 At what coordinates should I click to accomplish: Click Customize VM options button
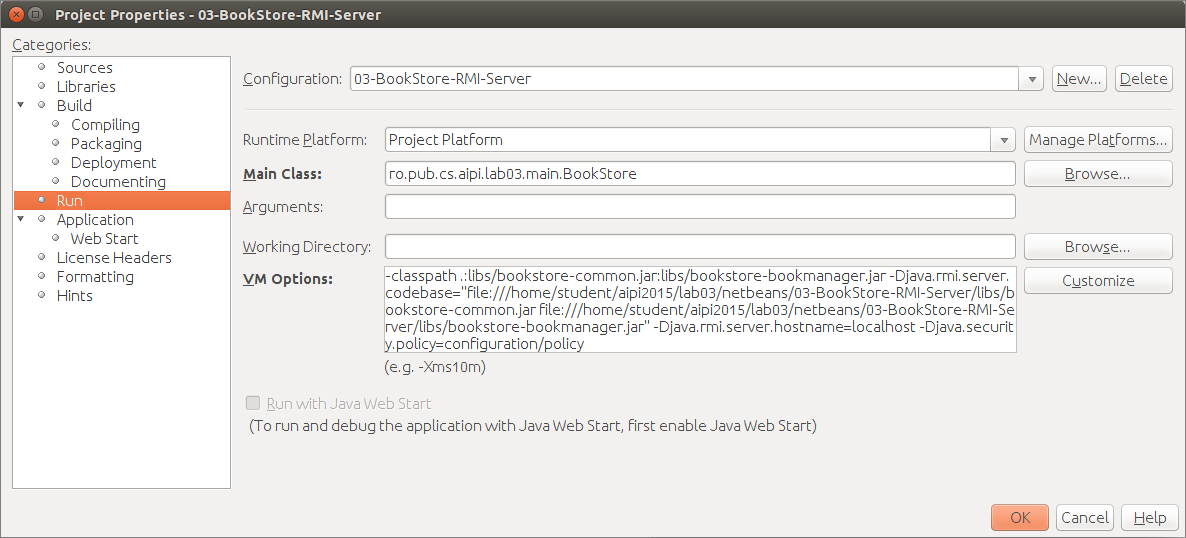(x=1098, y=281)
